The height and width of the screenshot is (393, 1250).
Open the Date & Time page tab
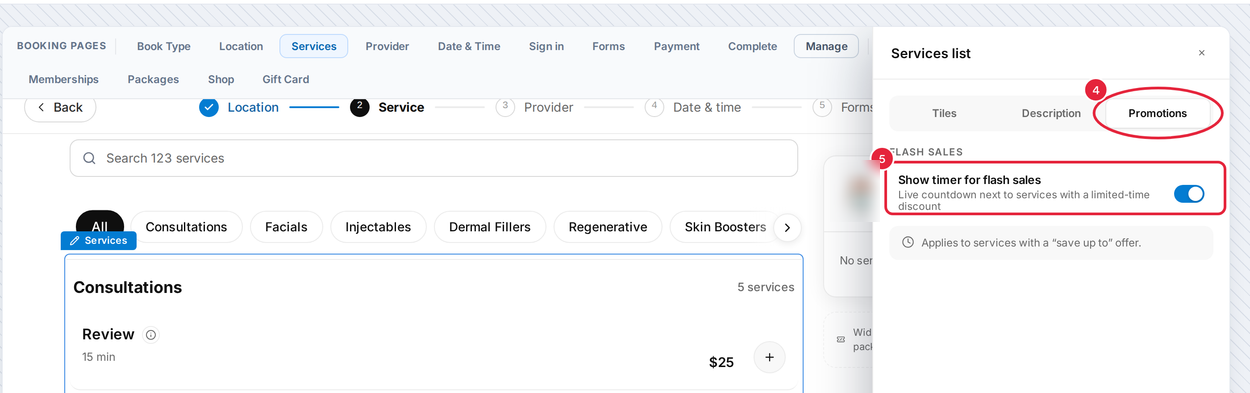click(x=469, y=46)
